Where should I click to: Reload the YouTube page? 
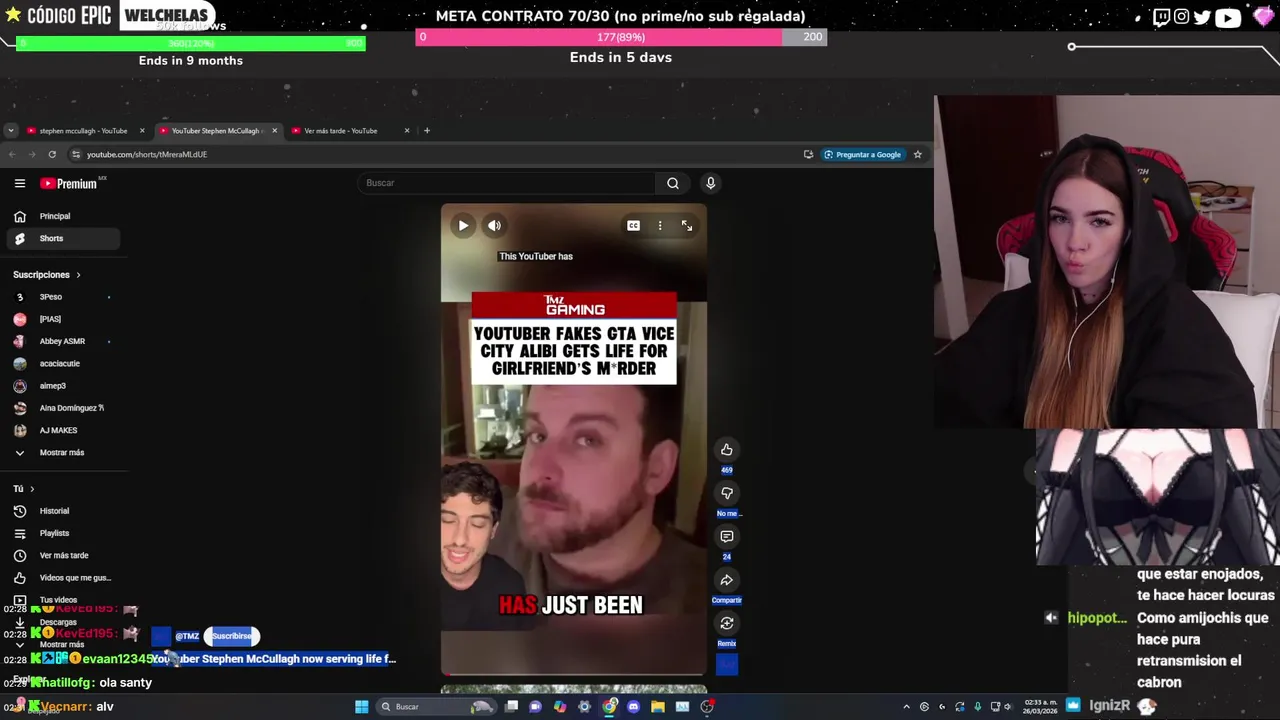(52, 154)
